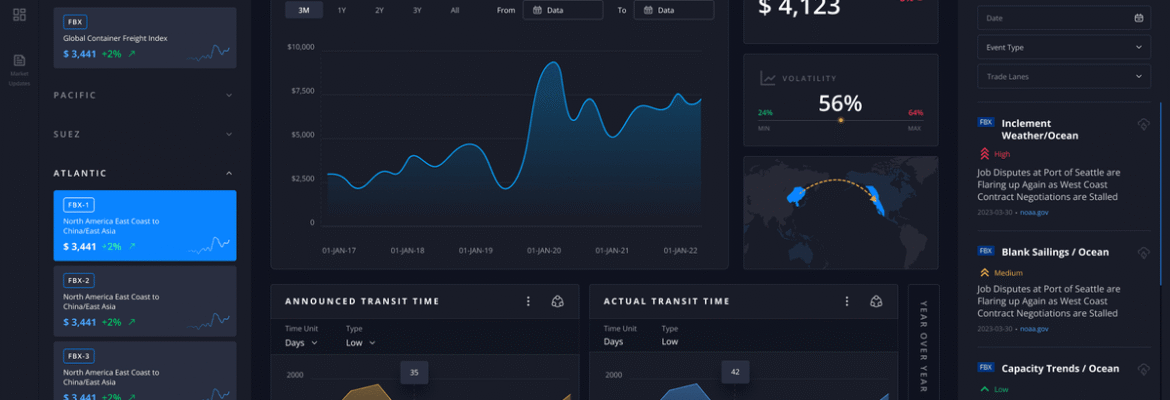Open the Year Over Year vertical tab

coord(923,342)
